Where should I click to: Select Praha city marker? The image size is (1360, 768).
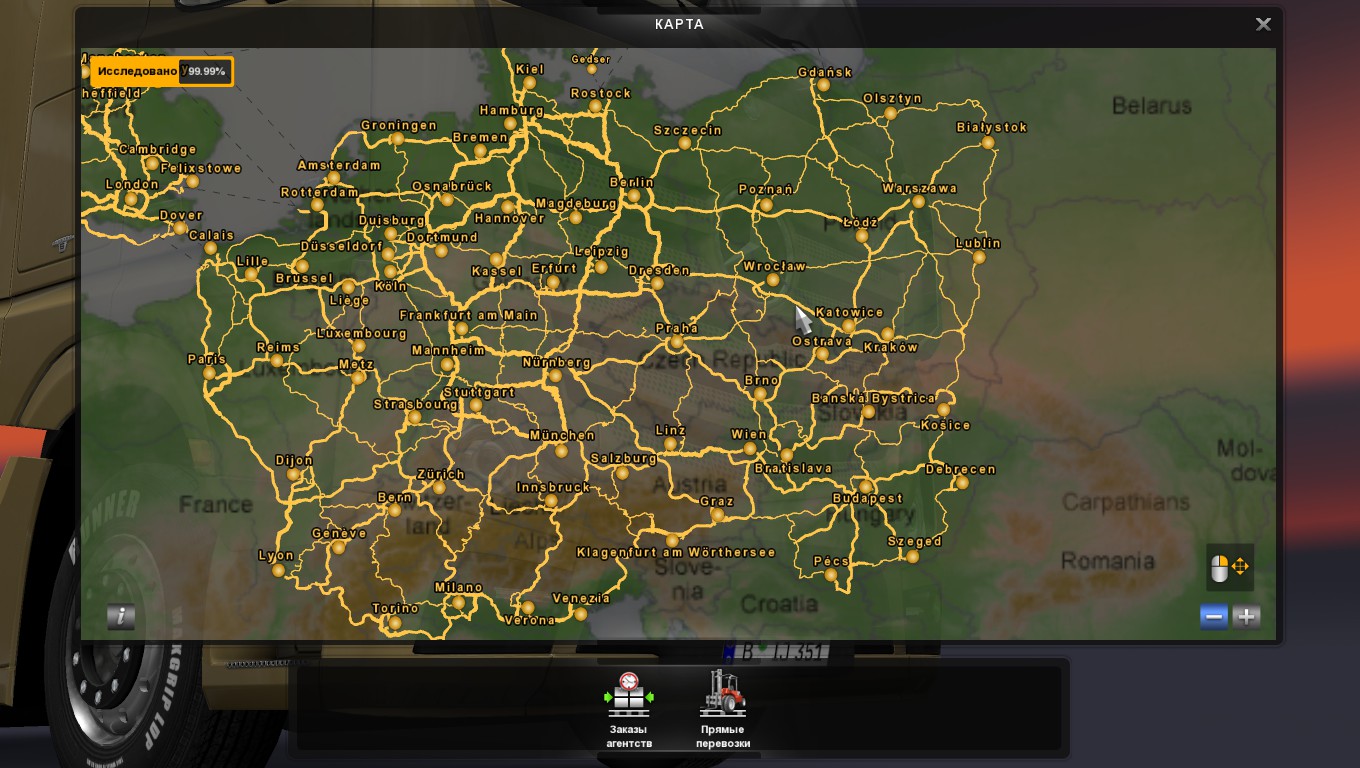pyautogui.click(x=677, y=342)
